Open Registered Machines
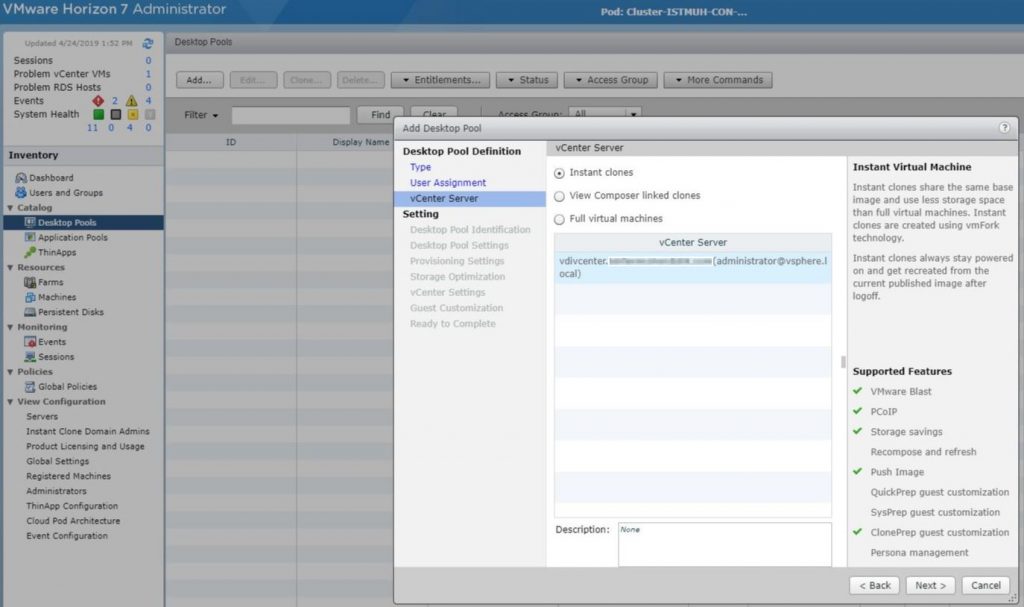This screenshot has height=607, width=1024. coord(68,476)
